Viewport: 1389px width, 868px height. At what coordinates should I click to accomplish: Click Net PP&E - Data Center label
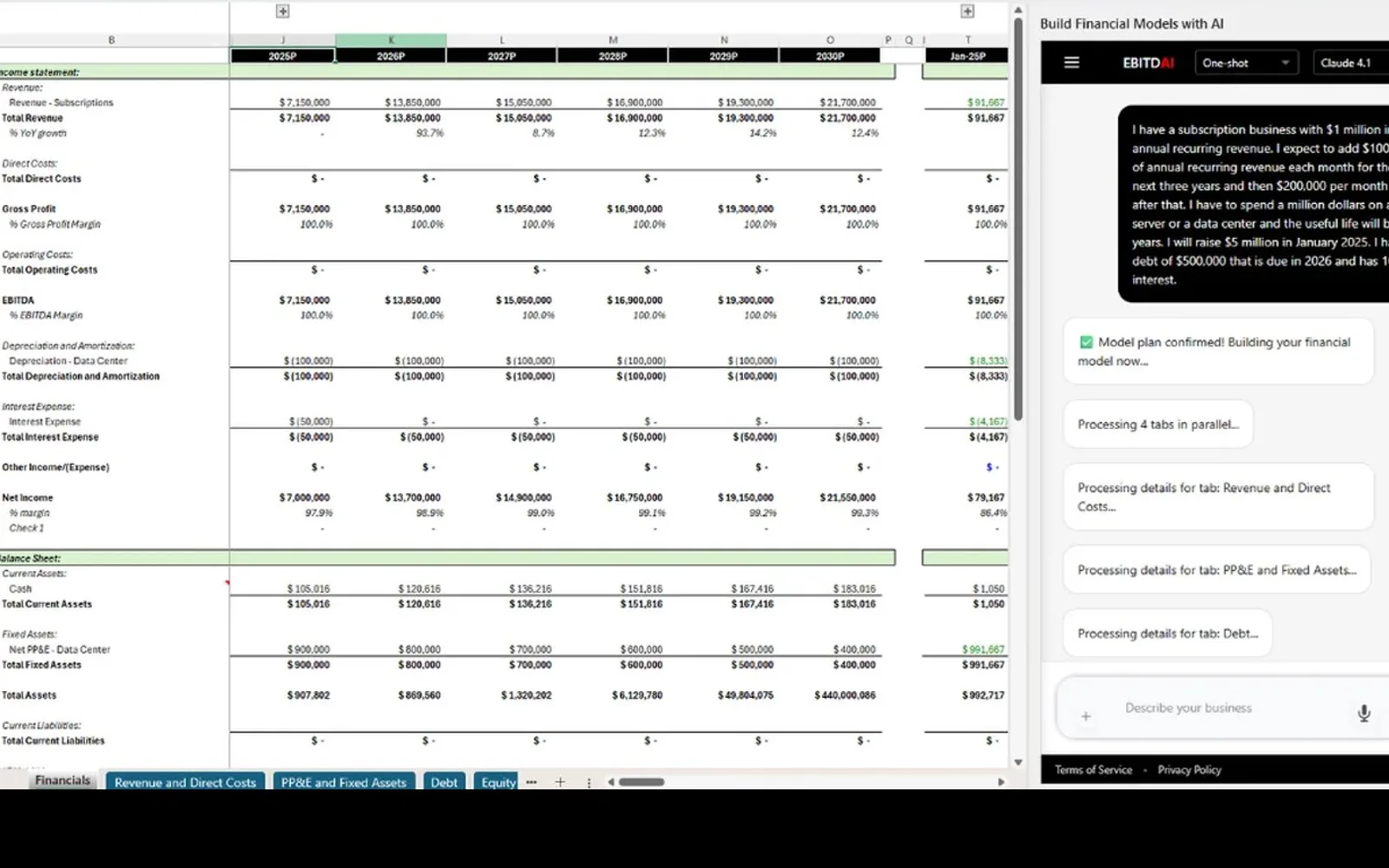coord(59,649)
